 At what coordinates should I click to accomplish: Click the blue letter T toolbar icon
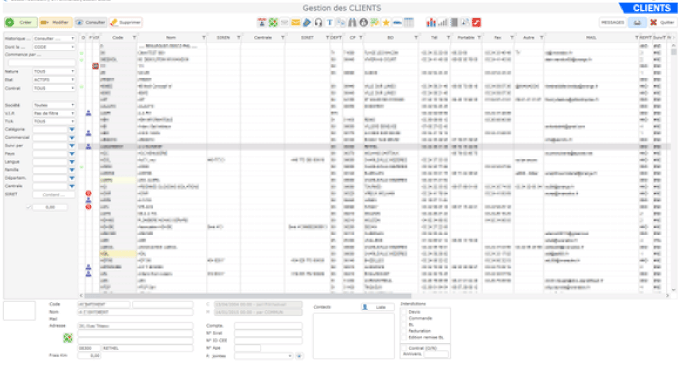329,22
